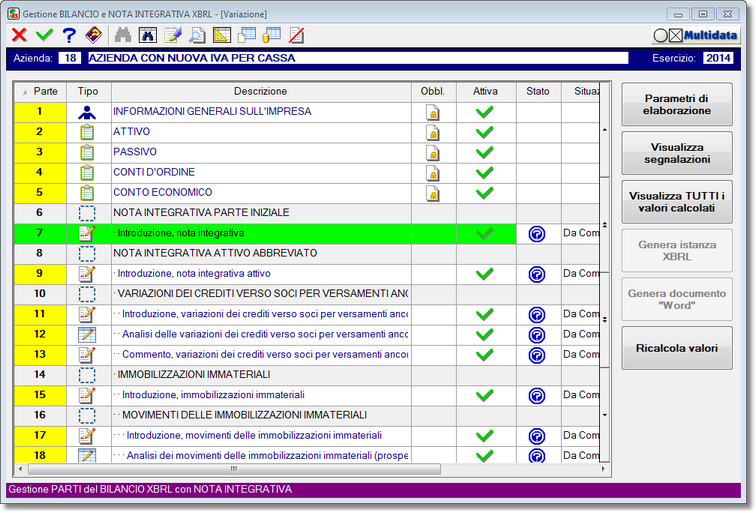Click the single down arrow in vertical navigator
Image resolution: width=756 pixels, height=513 pixels.
click(605, 415)
